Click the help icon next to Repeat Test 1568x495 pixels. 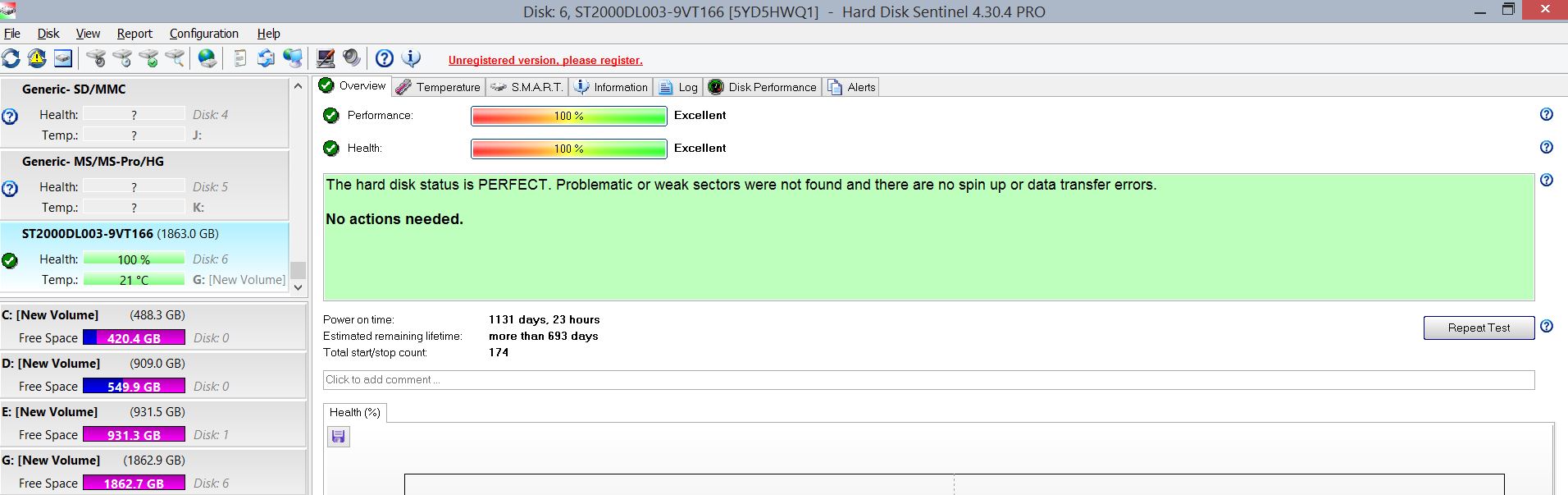pos(1546,327)
